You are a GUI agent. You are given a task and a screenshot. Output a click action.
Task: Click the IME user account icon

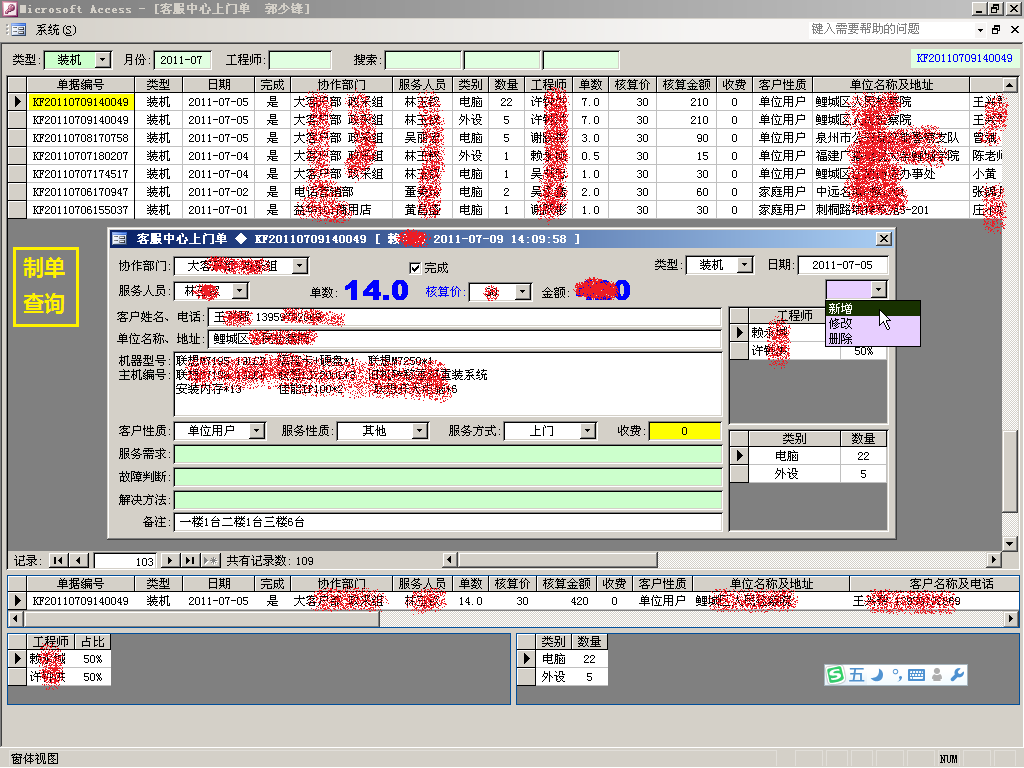click(937, 676)
